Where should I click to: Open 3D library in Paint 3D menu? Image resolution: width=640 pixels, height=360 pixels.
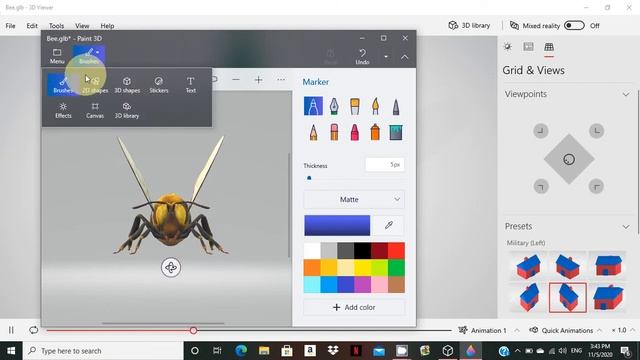click(x=127, y=110)
